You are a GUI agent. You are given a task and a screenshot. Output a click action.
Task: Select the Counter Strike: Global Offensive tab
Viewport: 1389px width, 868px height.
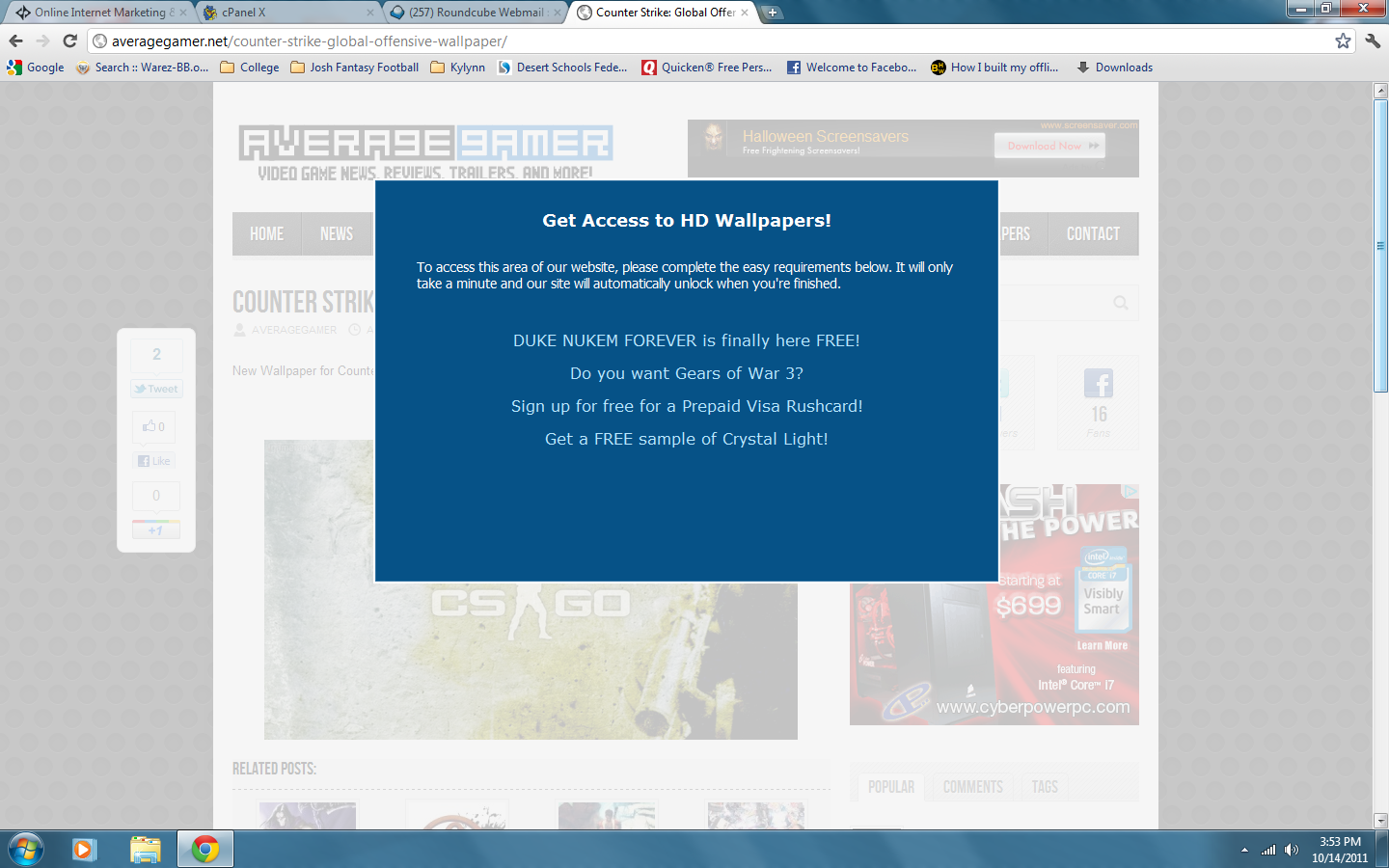[x=662, y=13]
